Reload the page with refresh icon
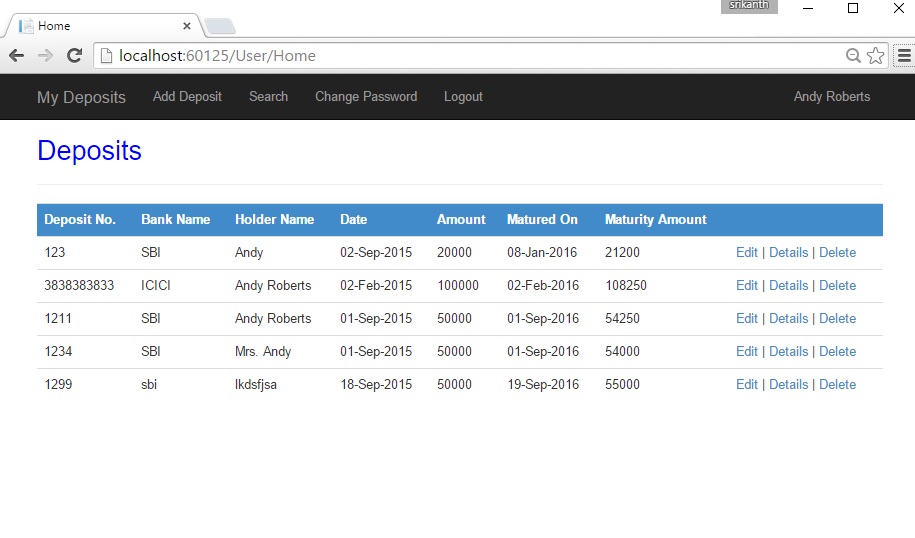The image size is (915, 538). tap(74, 55)
